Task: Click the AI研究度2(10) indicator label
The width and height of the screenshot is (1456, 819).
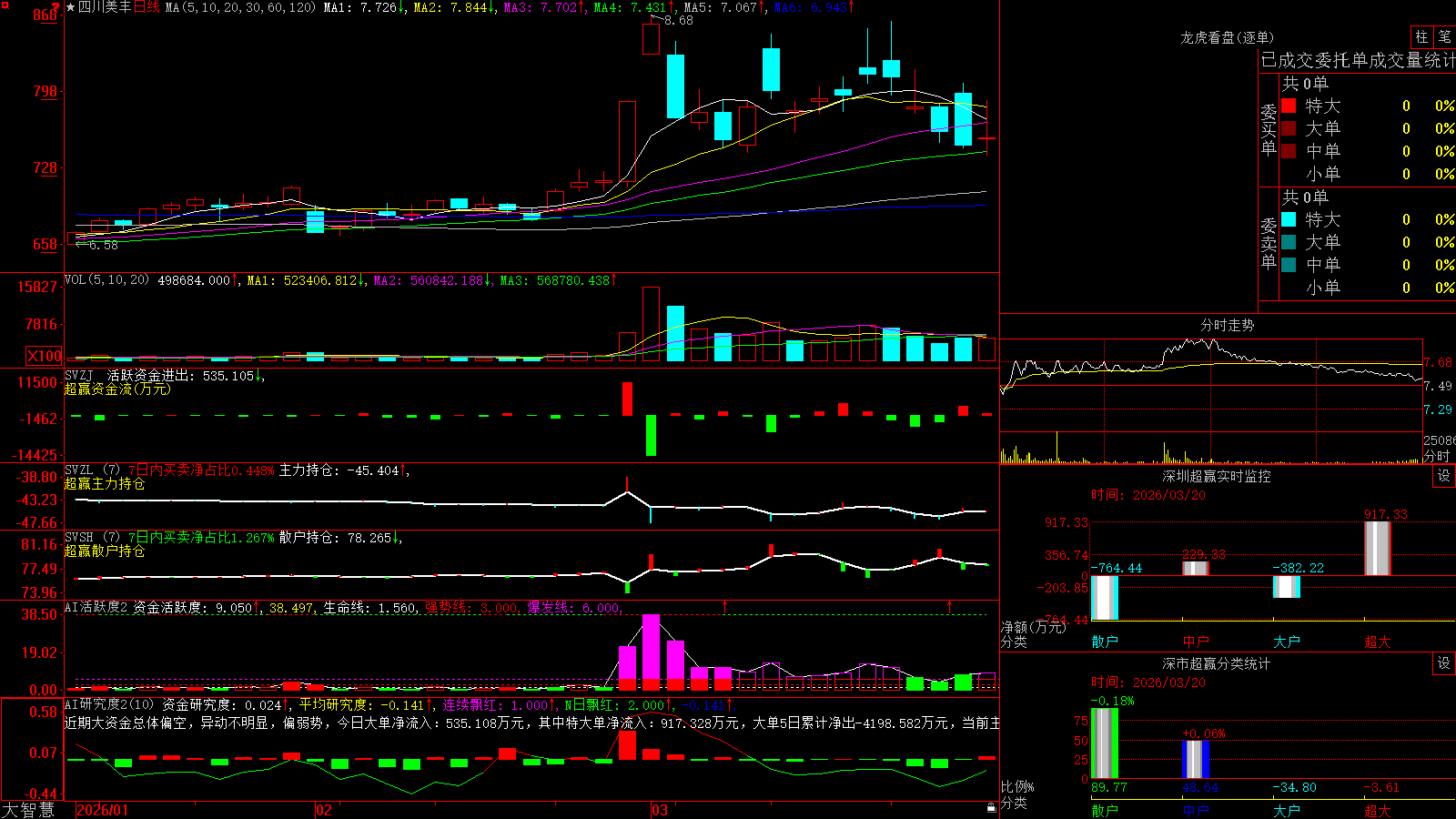Action: [109, 704]
